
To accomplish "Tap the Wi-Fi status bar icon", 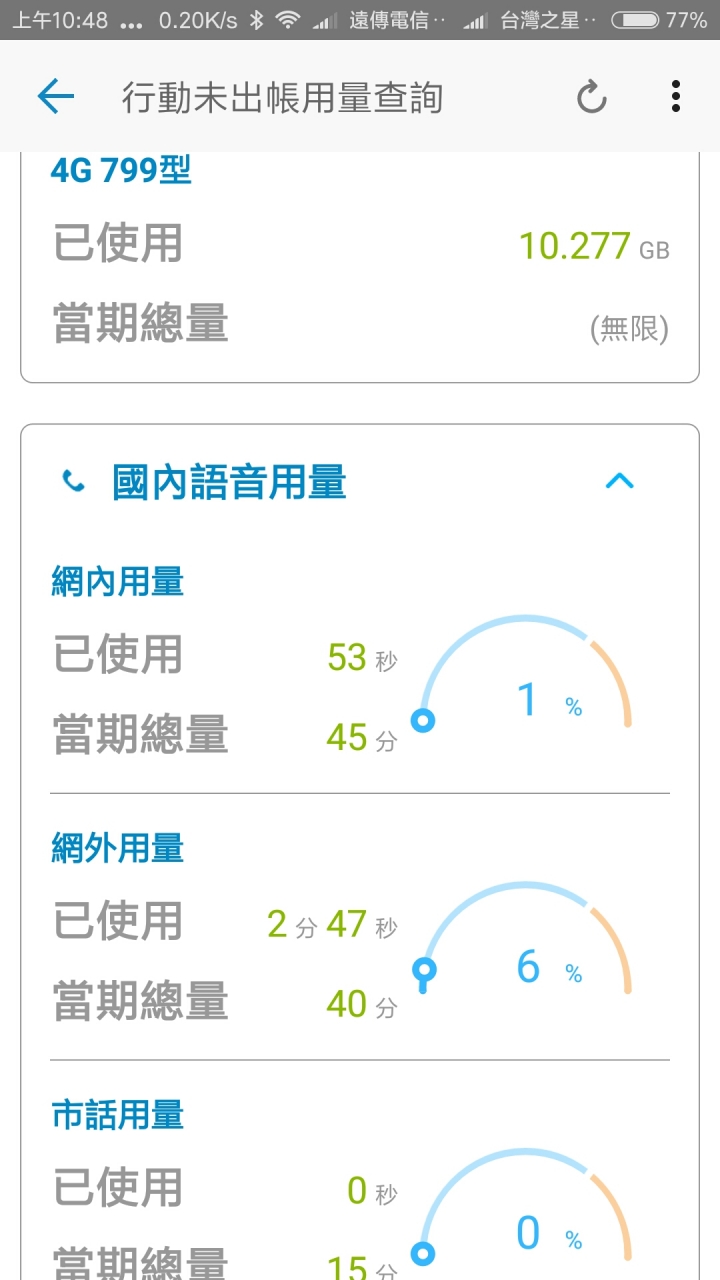I will point(288,20).
